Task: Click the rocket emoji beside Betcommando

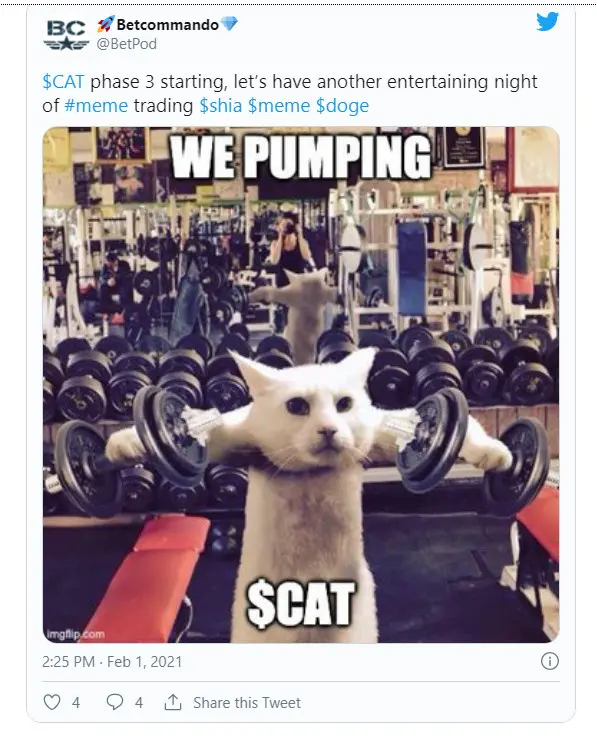Action: (x=106, y=24)
